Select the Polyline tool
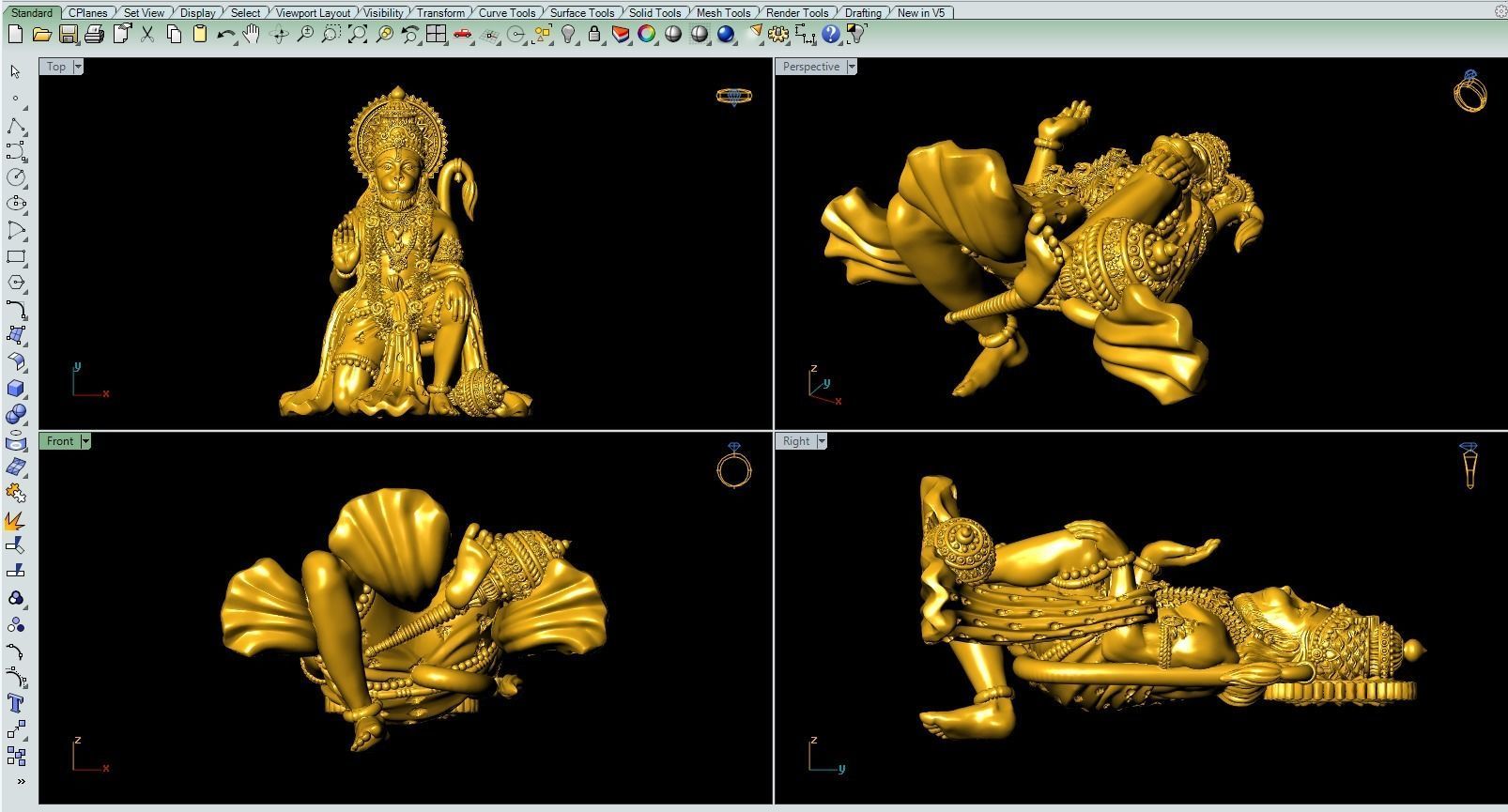The height and width of the screenshot is (812, 1508). 15,125
